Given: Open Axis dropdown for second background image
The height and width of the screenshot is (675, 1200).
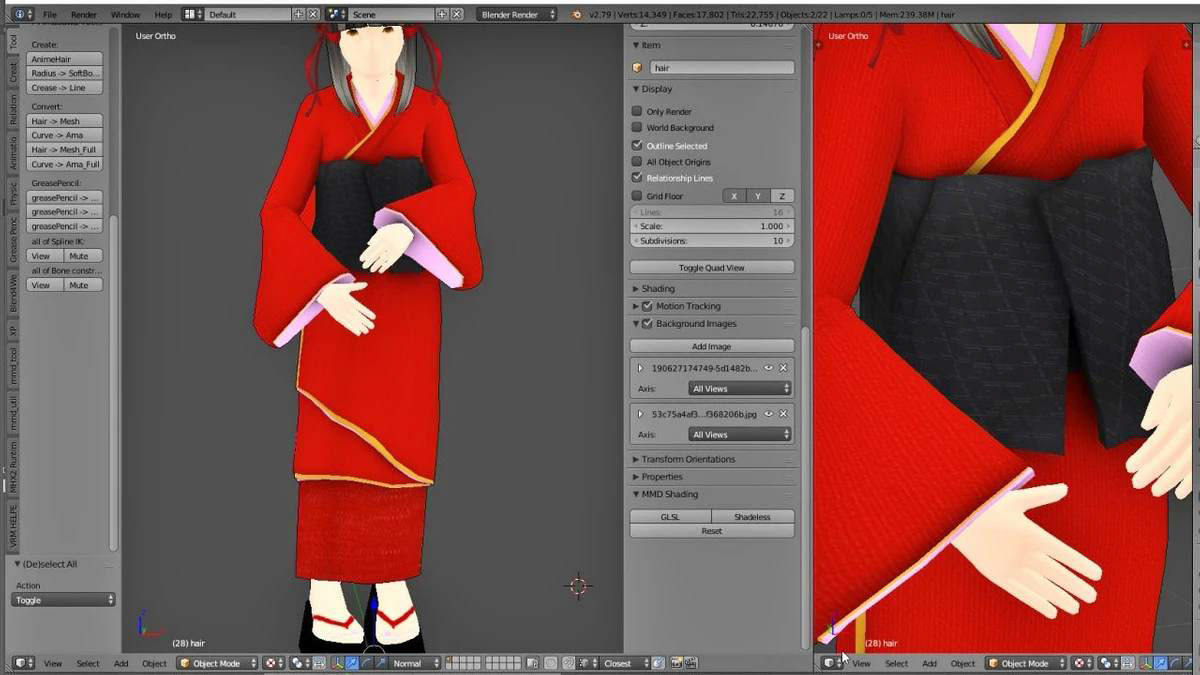Looking at the screenshot, I should [740, 434].
